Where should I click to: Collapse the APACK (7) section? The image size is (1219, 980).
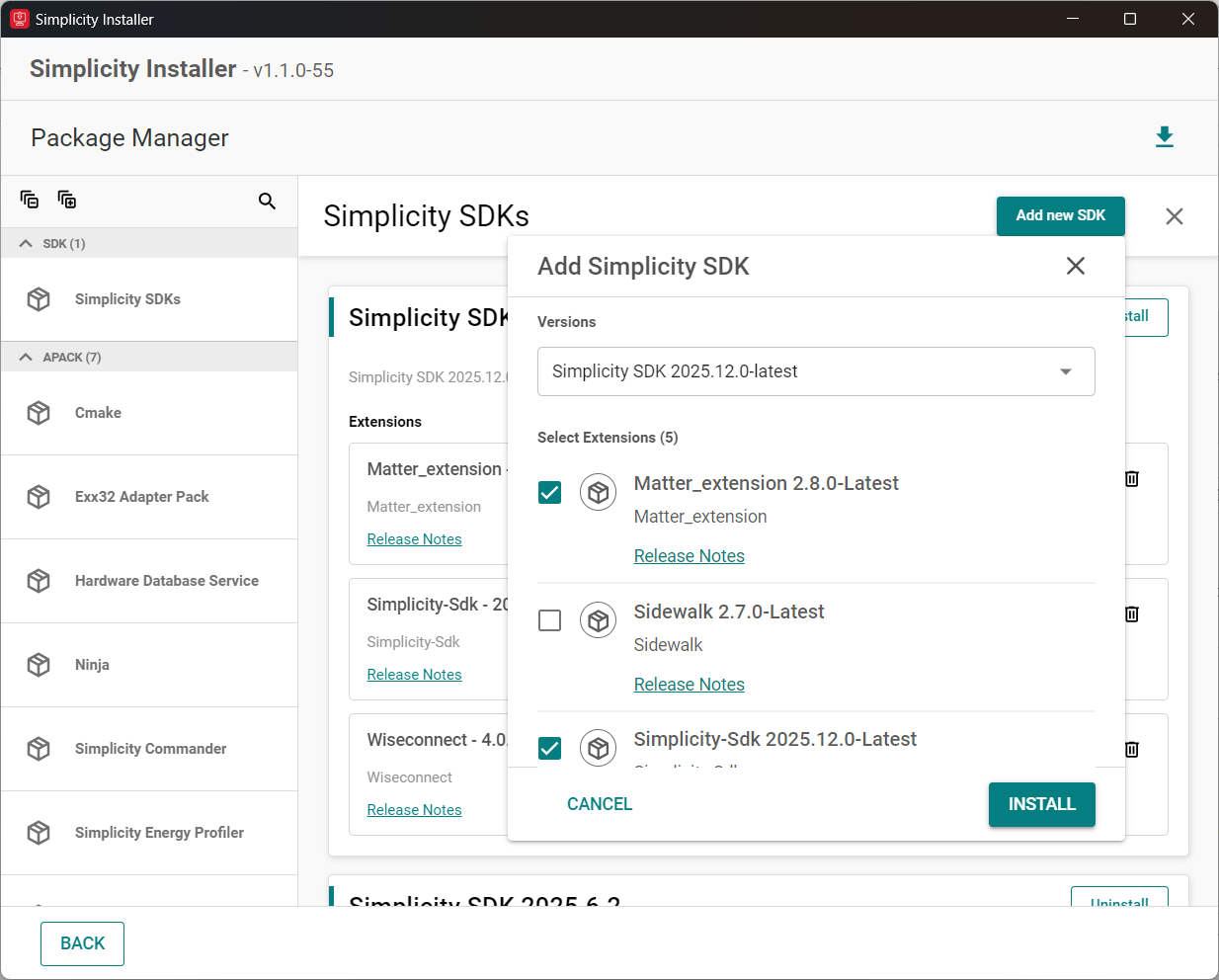(26, 357)
